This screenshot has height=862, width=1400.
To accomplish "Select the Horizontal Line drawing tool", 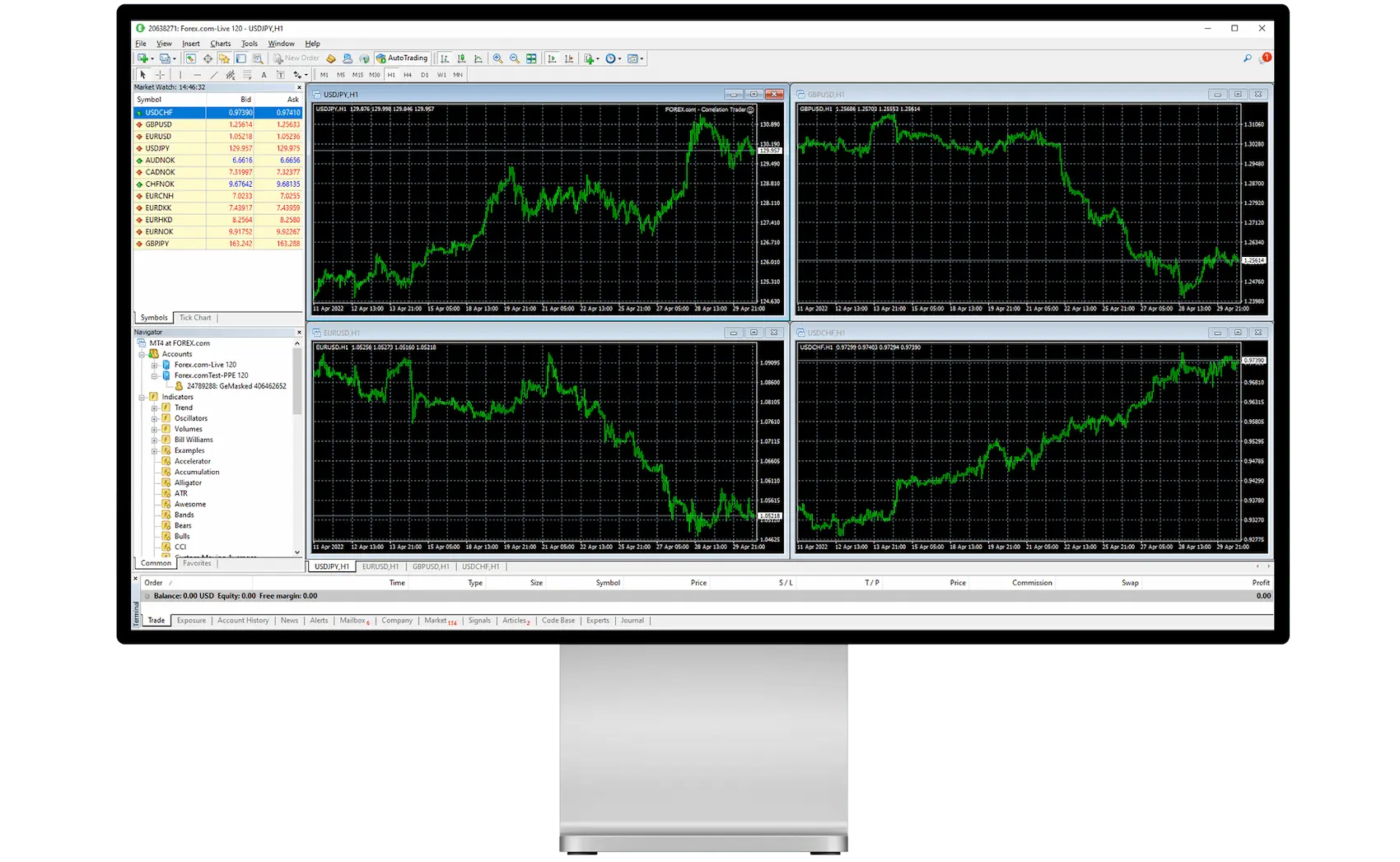I will (197, 75).
